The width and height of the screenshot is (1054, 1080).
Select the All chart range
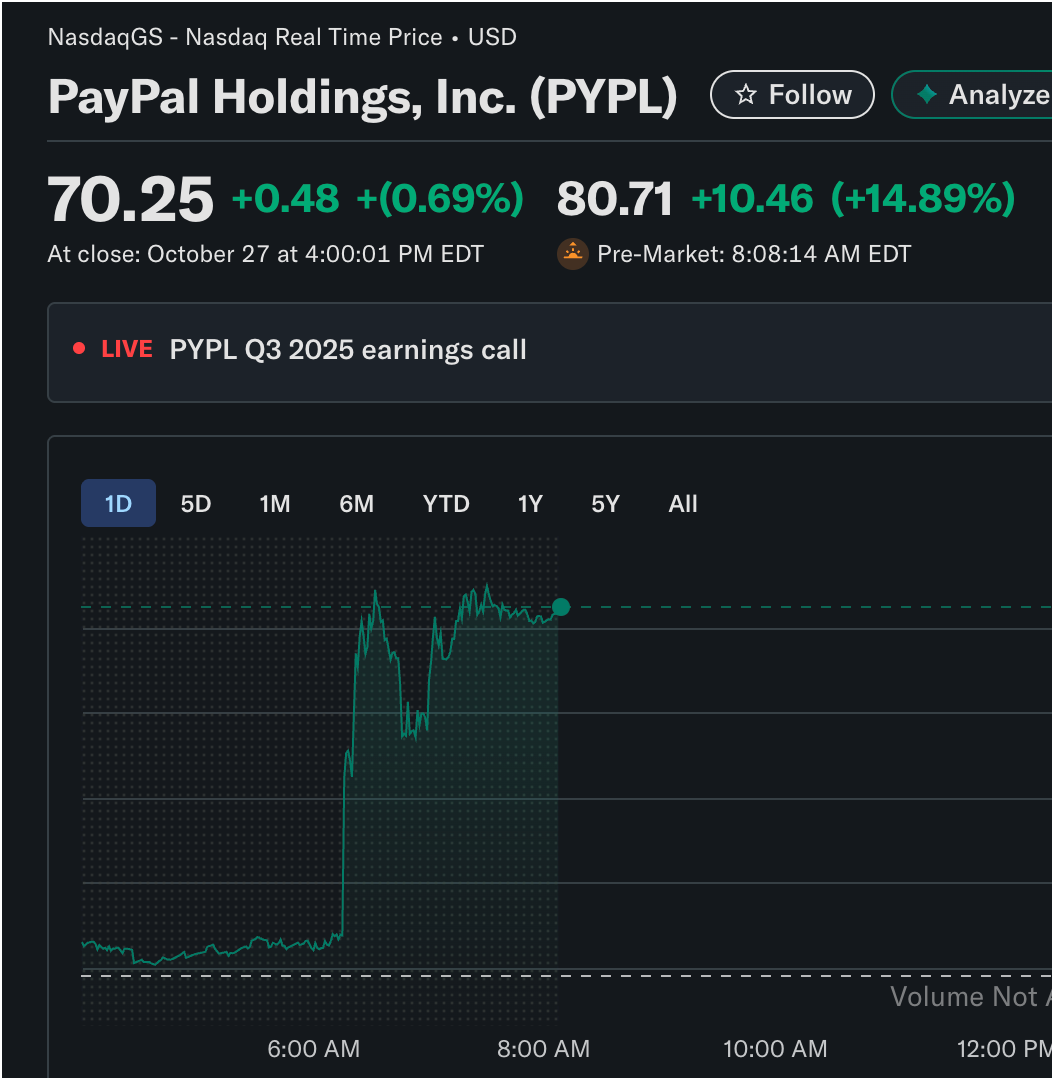[683, 503]
